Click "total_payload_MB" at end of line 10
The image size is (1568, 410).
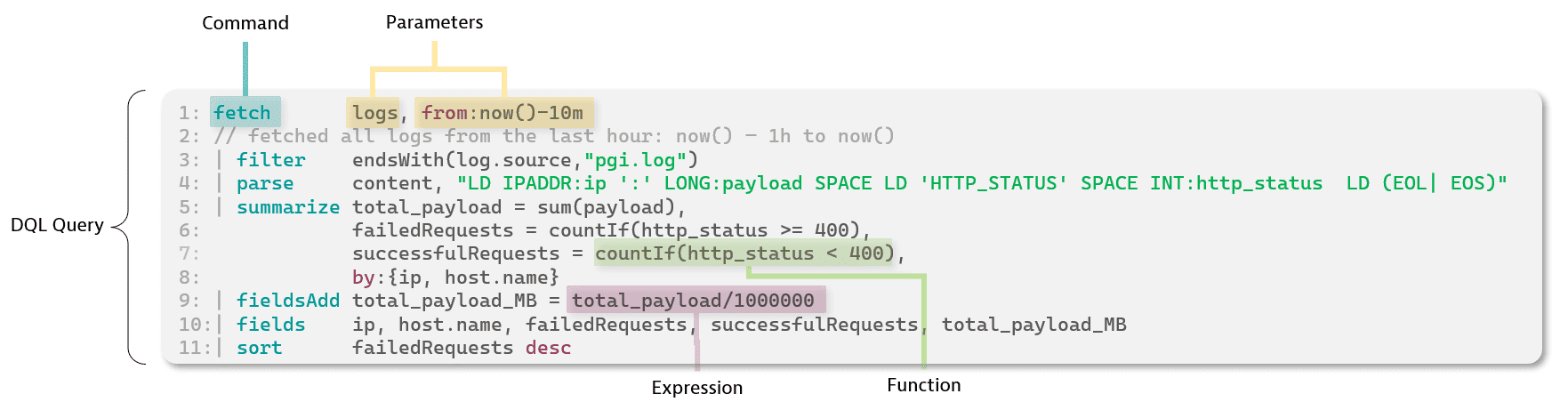pos(1034,325)
